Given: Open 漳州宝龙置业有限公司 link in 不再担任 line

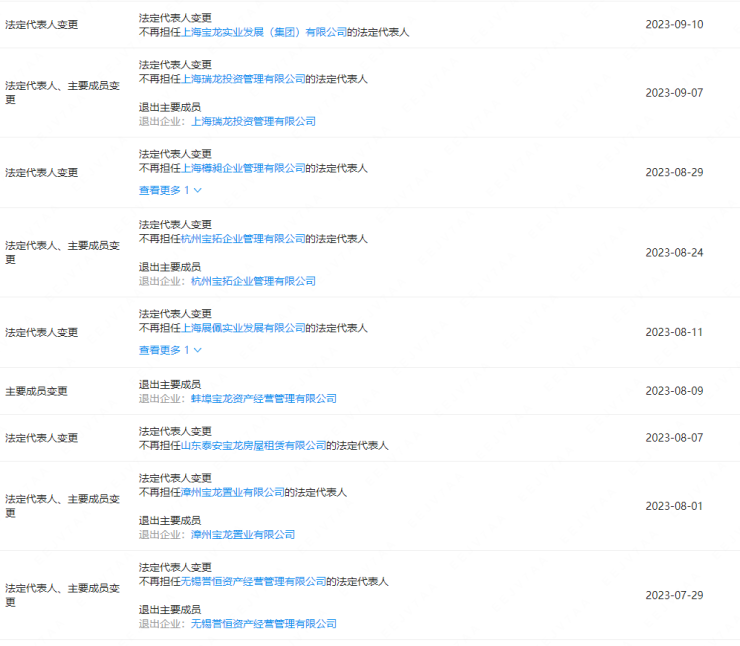Looking at the screenshot, I should 233,492.
